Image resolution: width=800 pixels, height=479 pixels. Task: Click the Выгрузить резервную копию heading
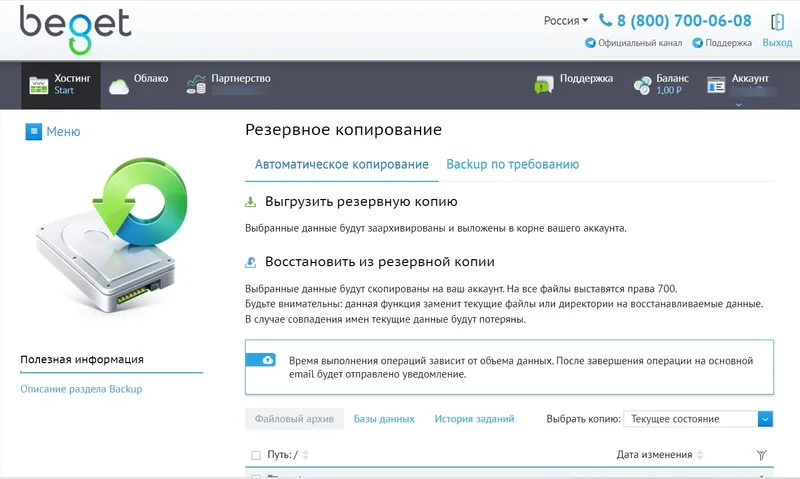[x=361, y=201]
